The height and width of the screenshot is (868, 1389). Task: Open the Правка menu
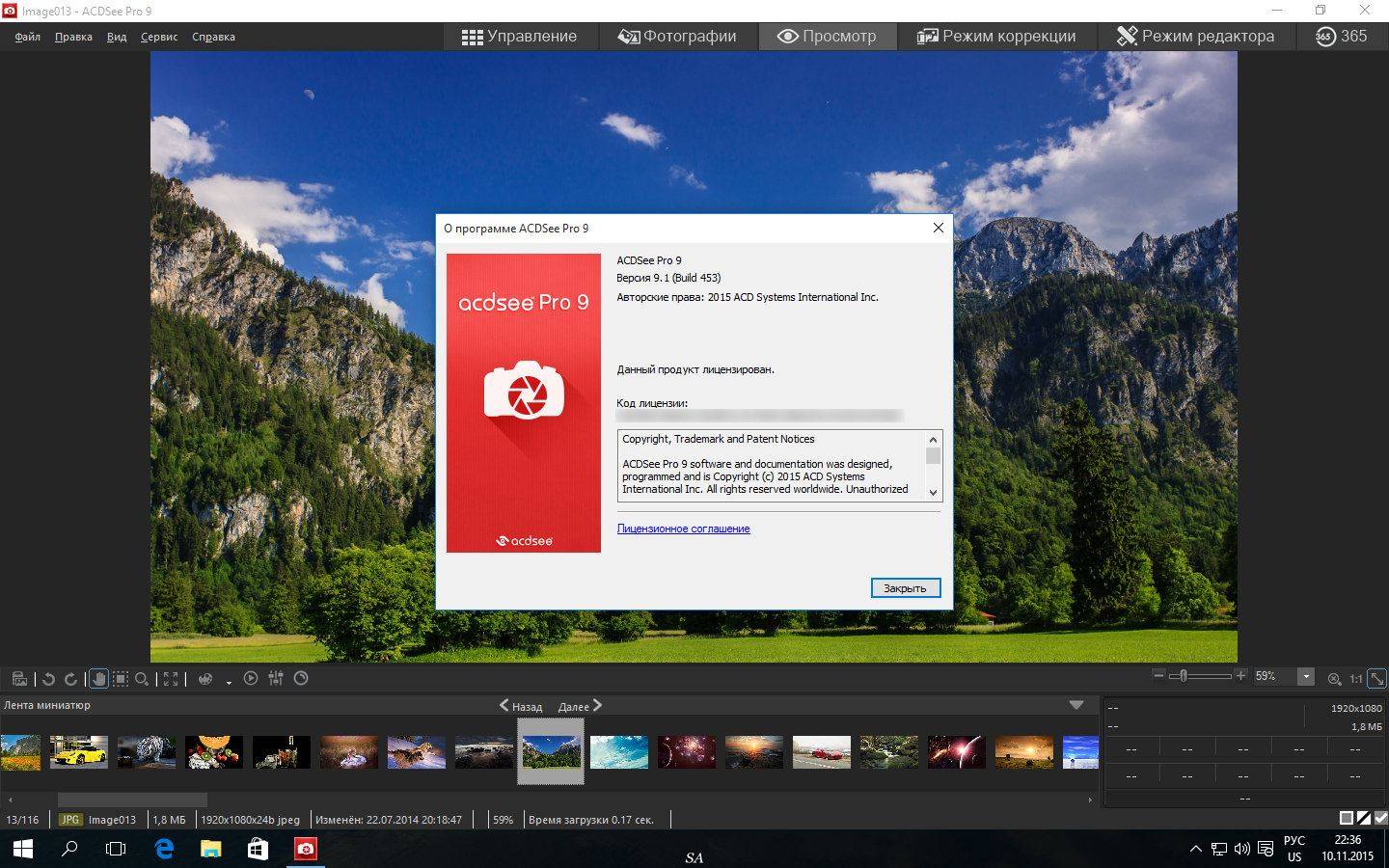point(73,37)
